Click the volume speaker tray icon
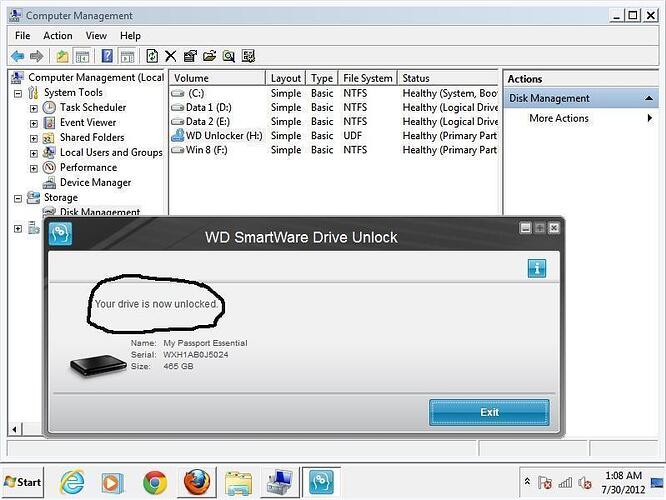Screen dimensions: 666x500 click(585, 483)
